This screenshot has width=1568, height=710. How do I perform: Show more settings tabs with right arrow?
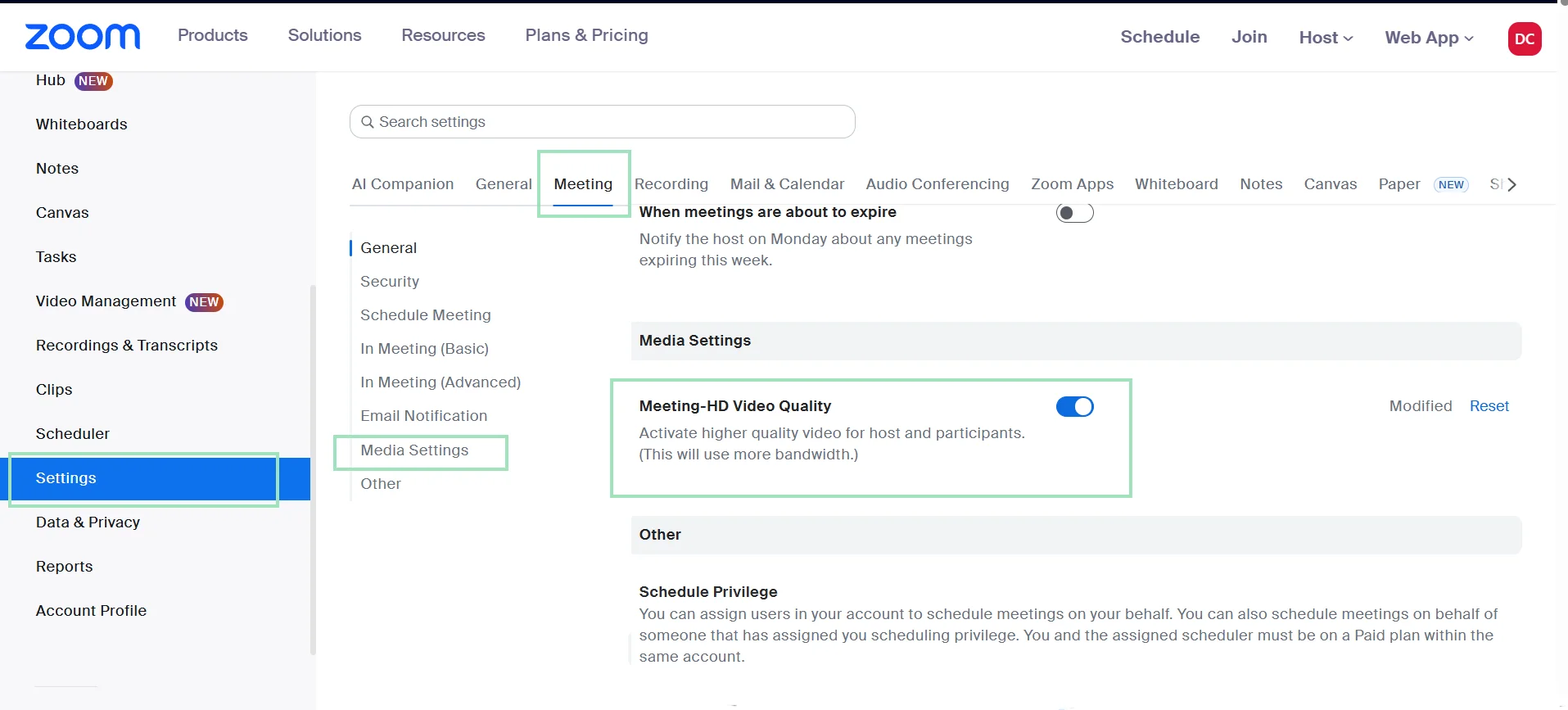pyautogui.click(x=1512, y=184)
